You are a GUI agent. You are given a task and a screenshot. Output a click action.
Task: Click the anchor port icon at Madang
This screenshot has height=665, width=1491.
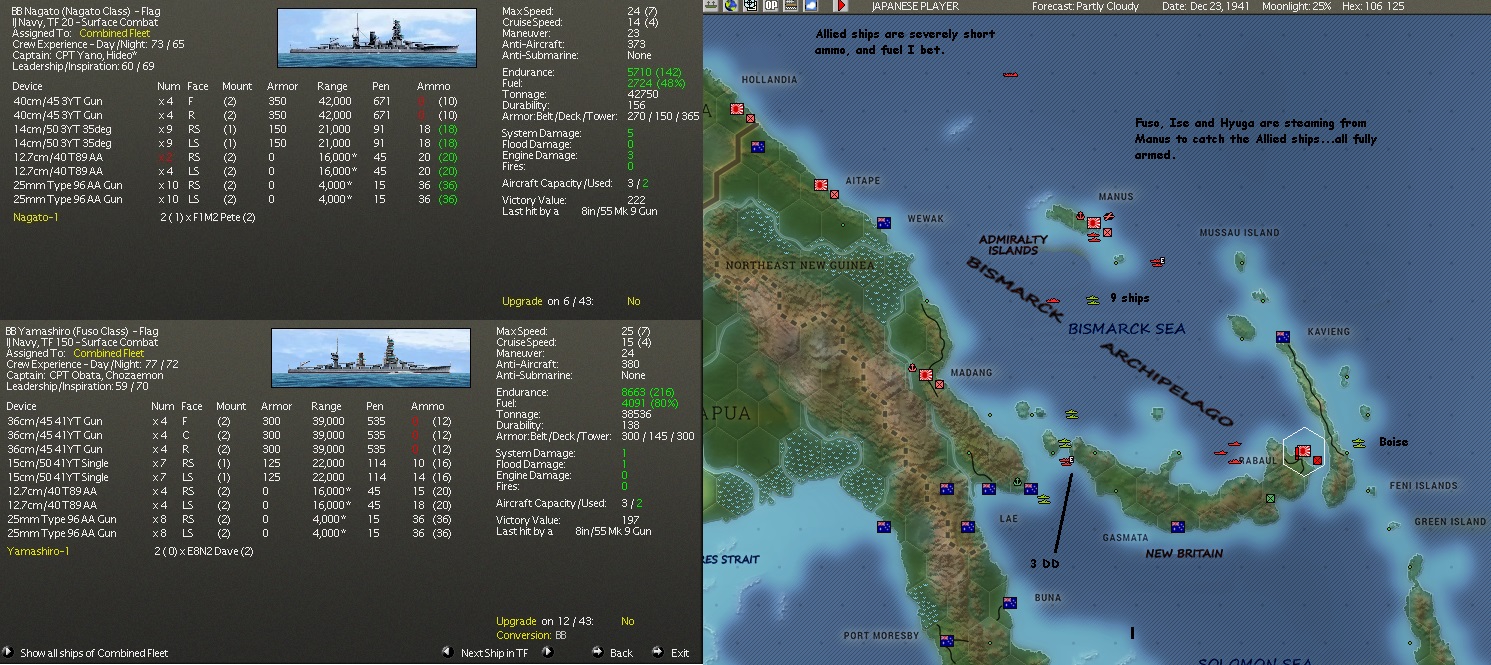coord(911,368)
